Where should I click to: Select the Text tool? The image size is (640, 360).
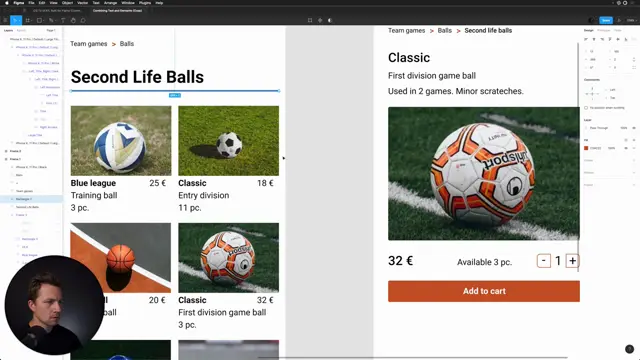[63, 20]
